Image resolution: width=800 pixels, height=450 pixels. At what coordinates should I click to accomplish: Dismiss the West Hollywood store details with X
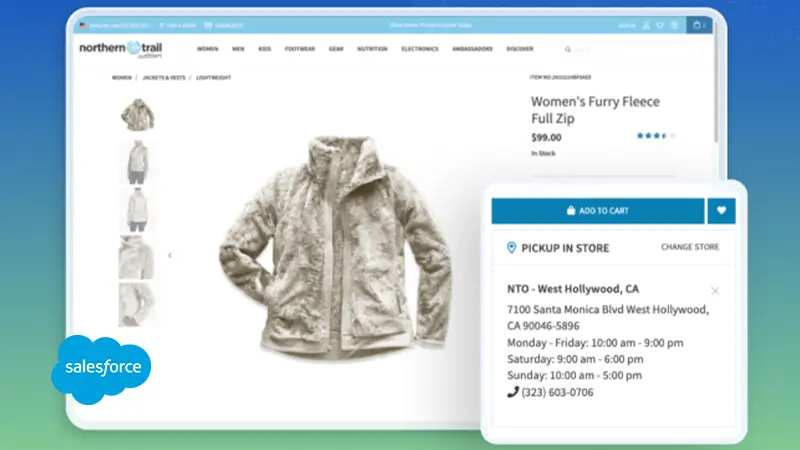click(x=714, y=291)
